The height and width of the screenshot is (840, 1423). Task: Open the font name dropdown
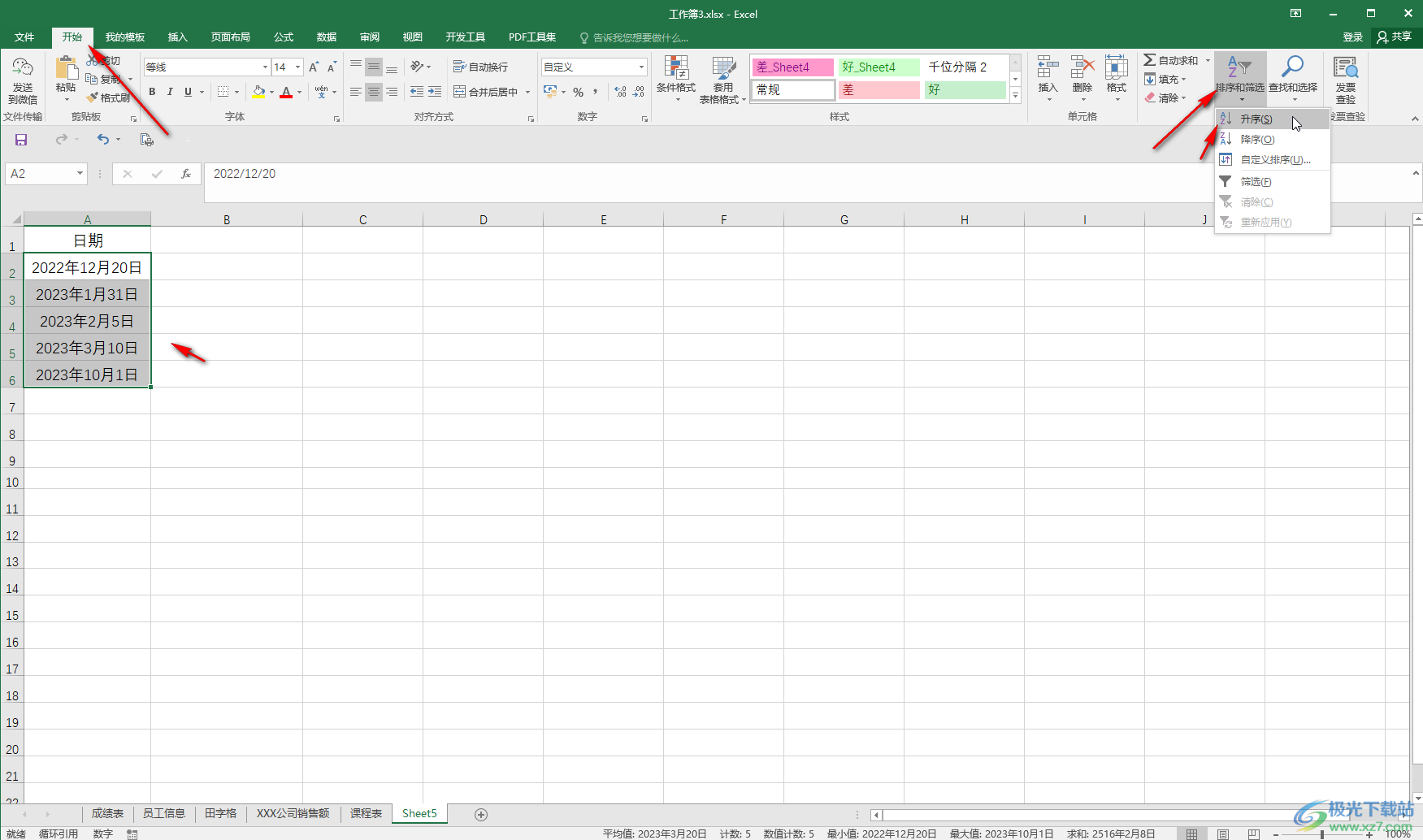tap(265, 67)
